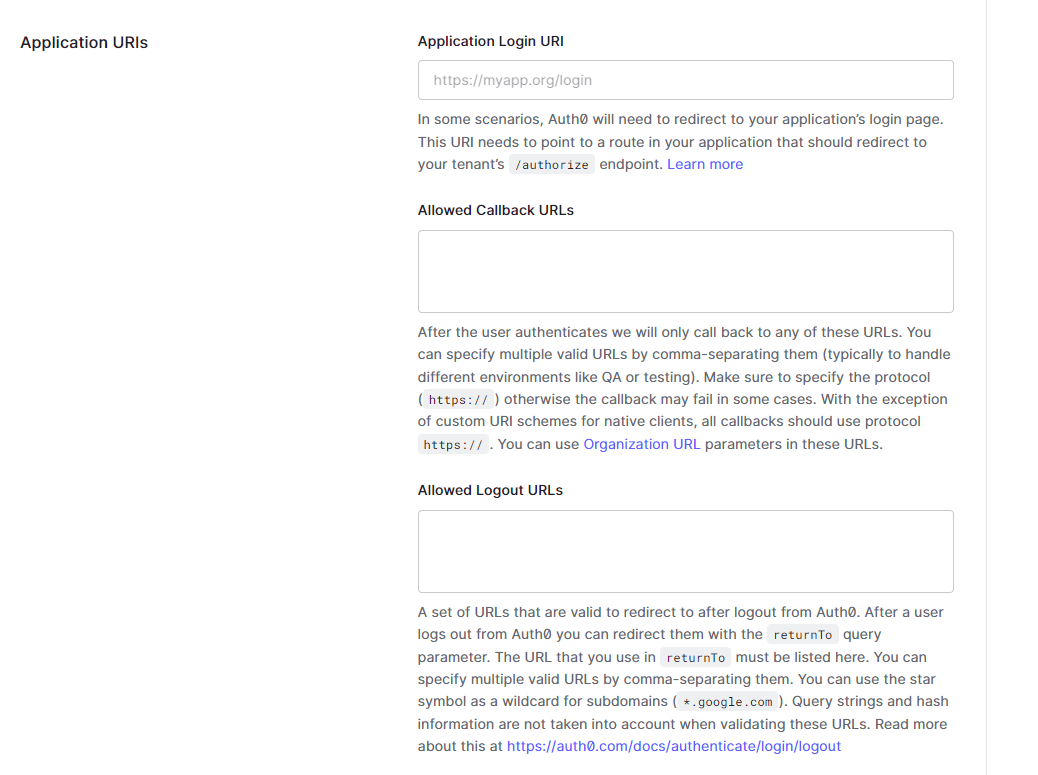This screenshot has height=775, width=1038.
Task: Click the "Application URIs" section heading
Action: [84, 42]
